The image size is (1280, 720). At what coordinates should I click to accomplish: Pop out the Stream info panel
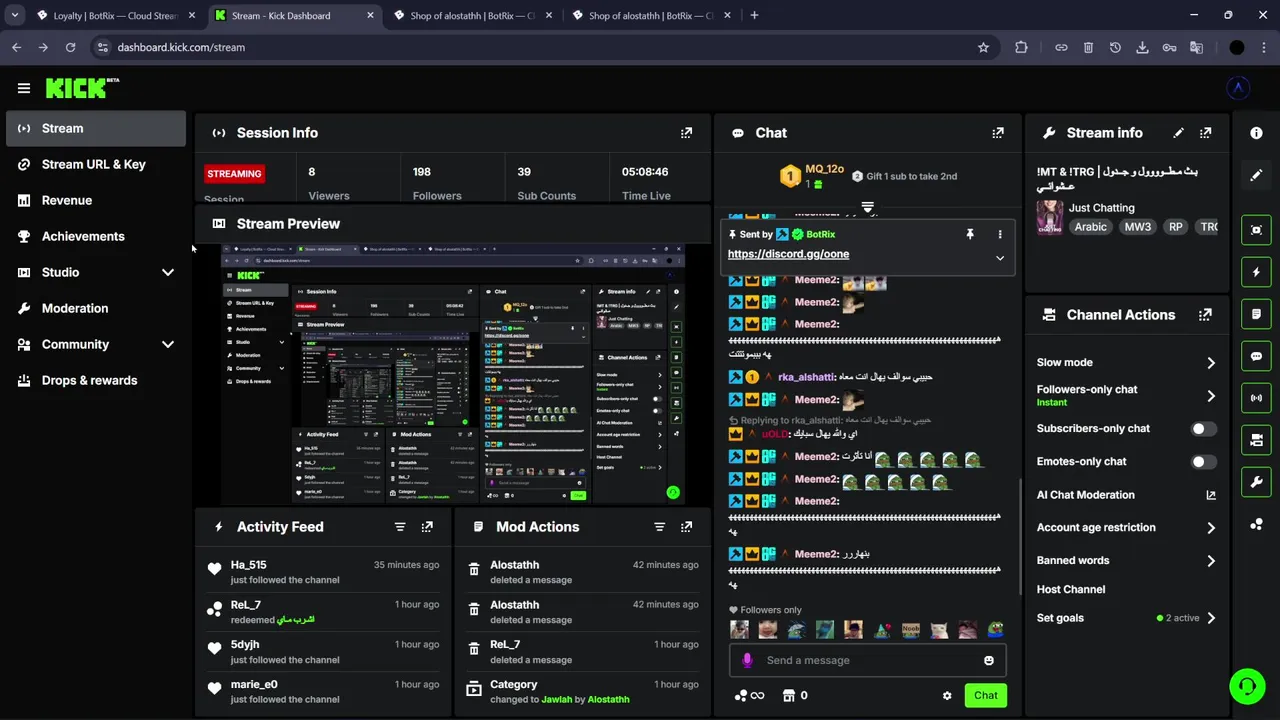pyautogui.click(x=1205, y=133)
